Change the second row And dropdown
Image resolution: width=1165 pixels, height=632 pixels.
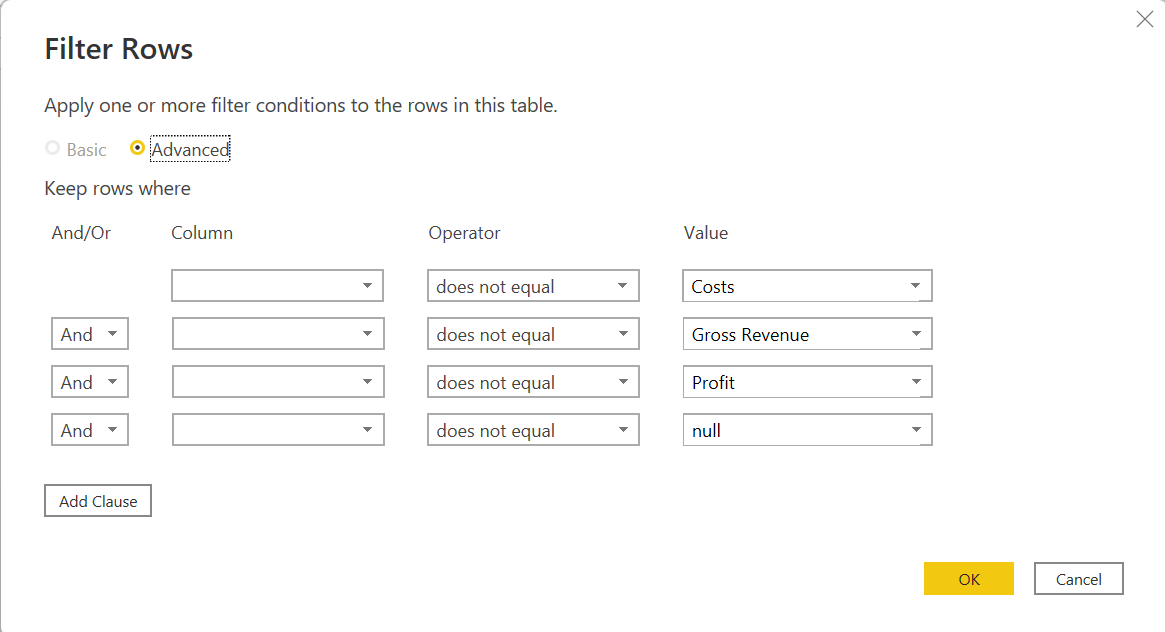pyautogui.click(x=90, y=333)
